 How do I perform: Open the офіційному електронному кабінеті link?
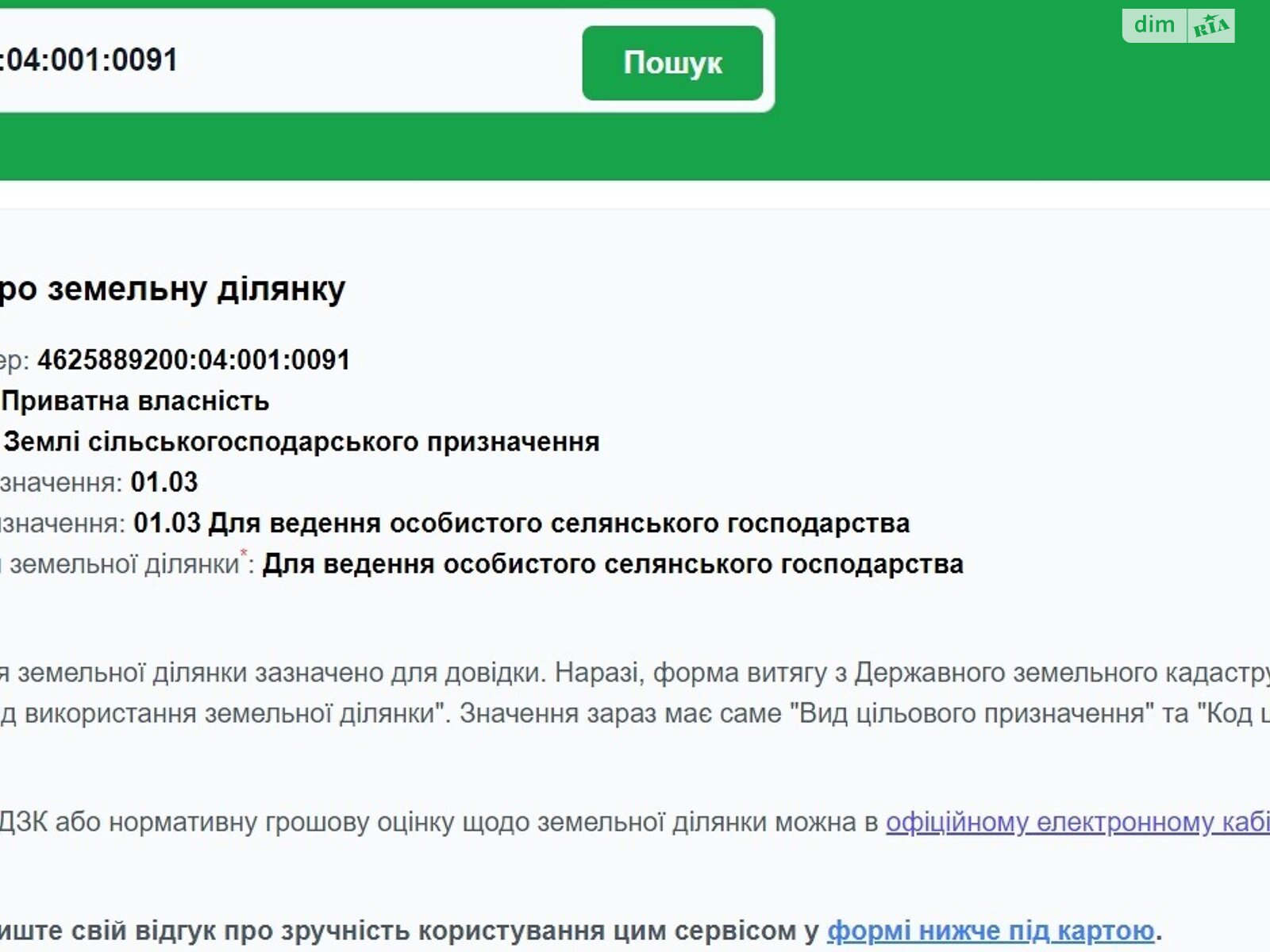(x=1077, y=822)
